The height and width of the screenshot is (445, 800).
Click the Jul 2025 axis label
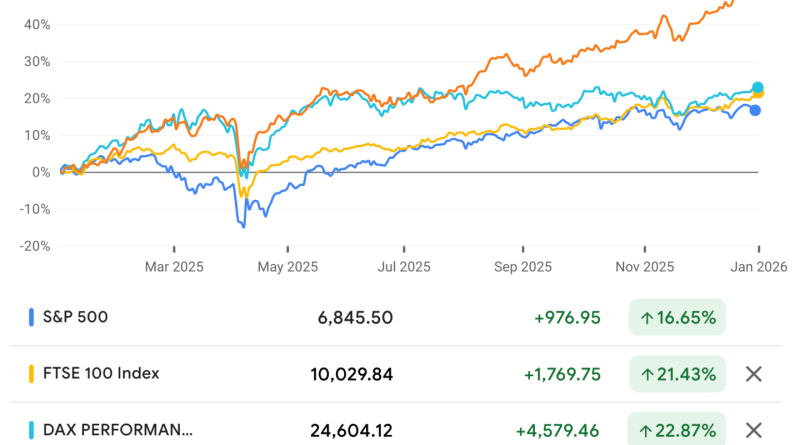tap(405, 267)
